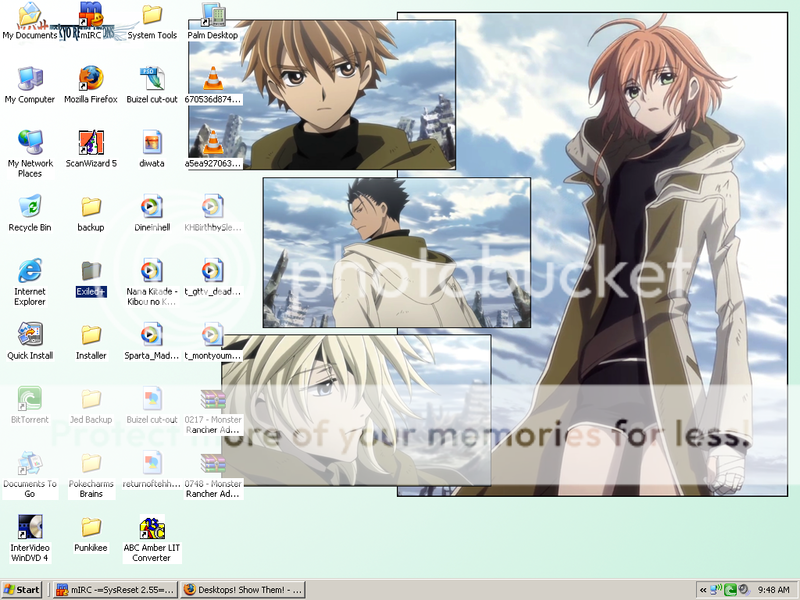This screenshot has width=800, height=600.
Task: Select the highlighted Exiled+ folder
Action: (x=91, y=278)
